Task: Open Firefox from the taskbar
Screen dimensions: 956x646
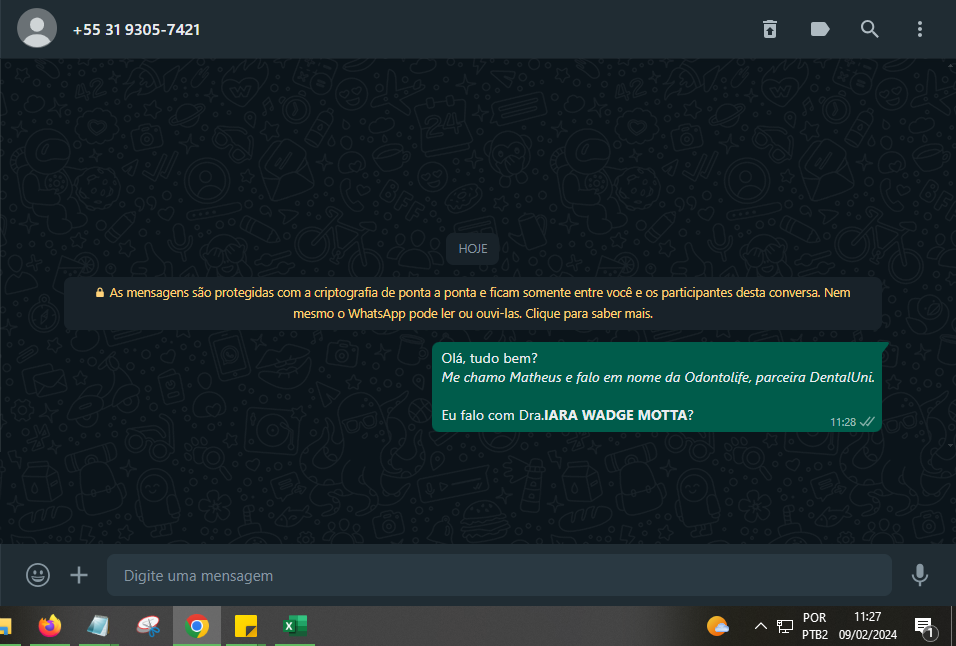Action: (49, 626)
